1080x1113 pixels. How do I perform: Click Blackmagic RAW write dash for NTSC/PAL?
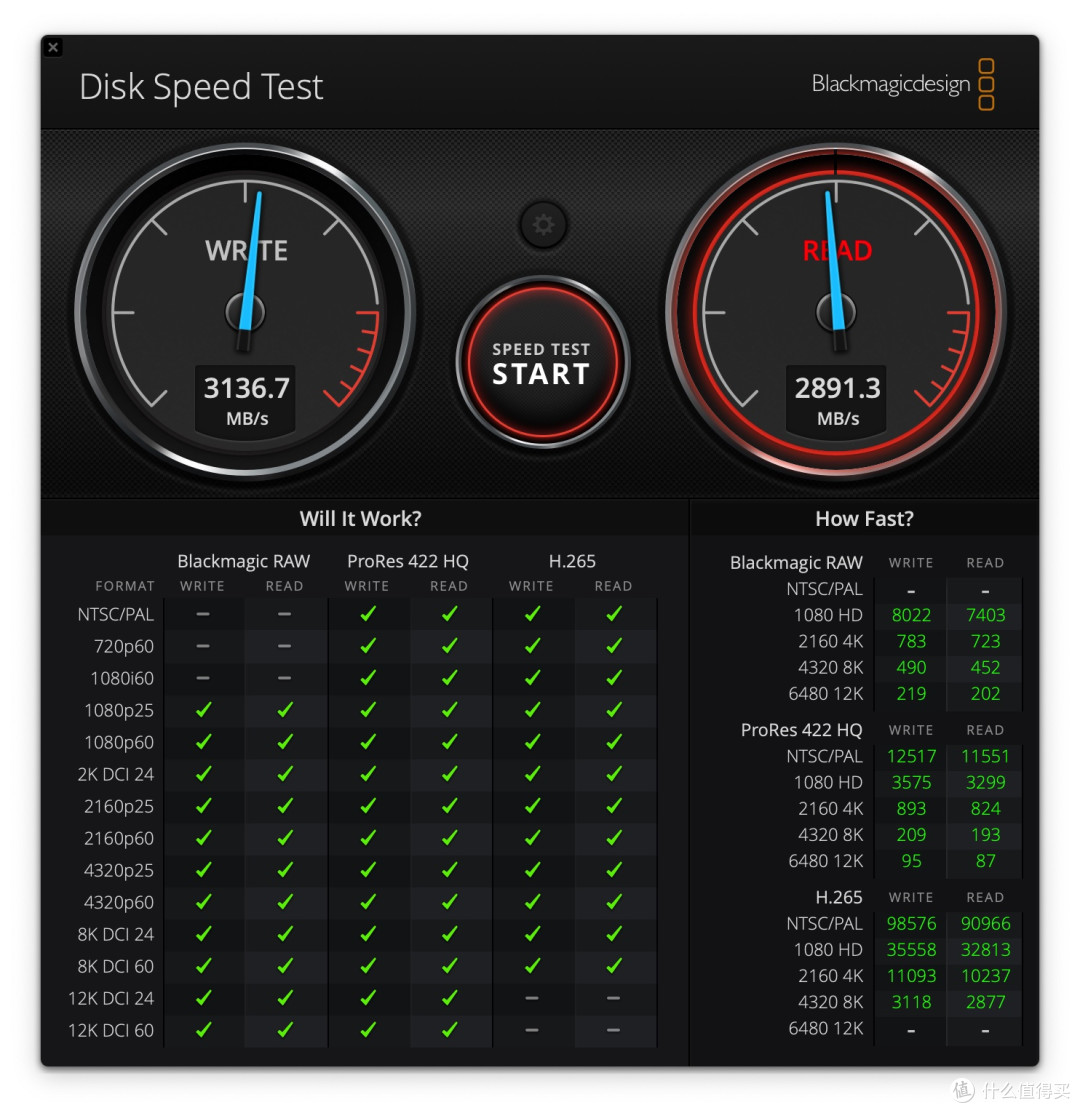(203, 614)
